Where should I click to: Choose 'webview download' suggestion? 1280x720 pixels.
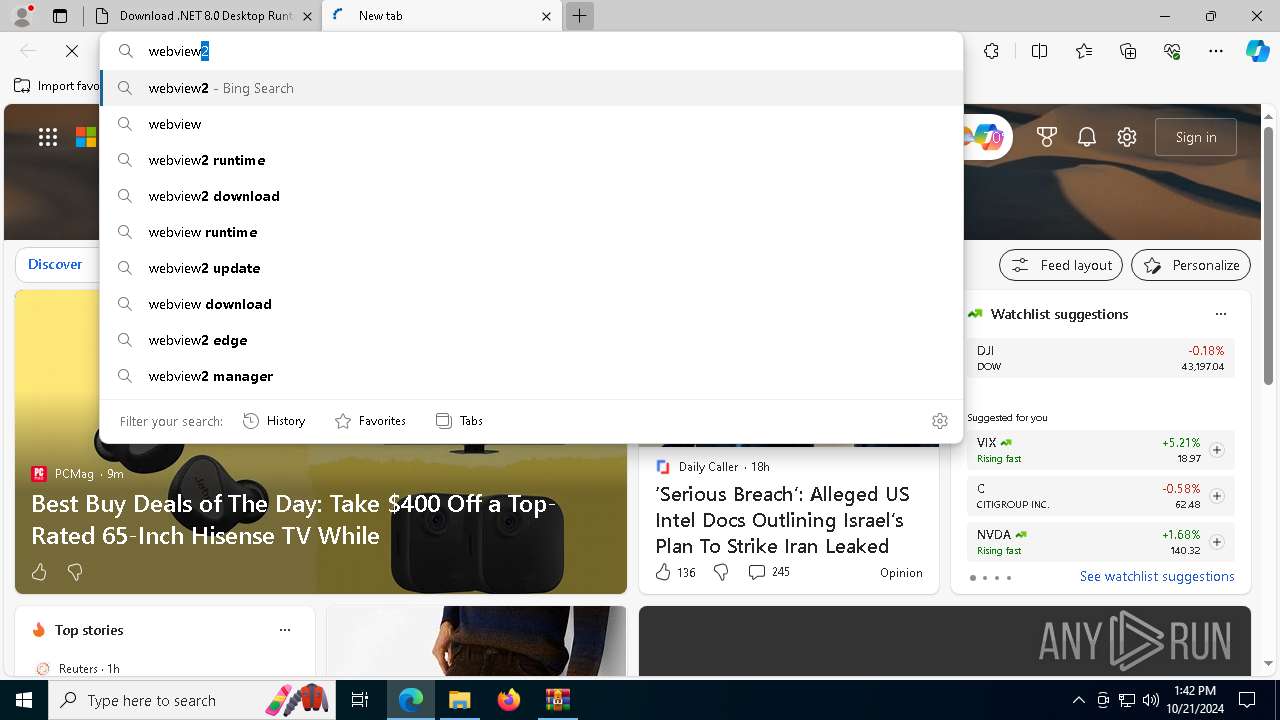(531, 304)
